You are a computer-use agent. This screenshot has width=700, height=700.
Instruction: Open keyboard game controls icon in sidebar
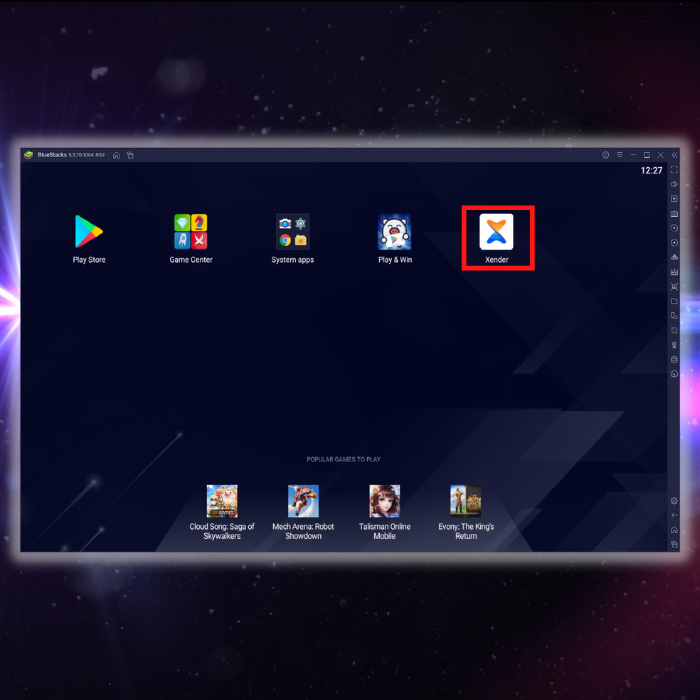point(675,213)
